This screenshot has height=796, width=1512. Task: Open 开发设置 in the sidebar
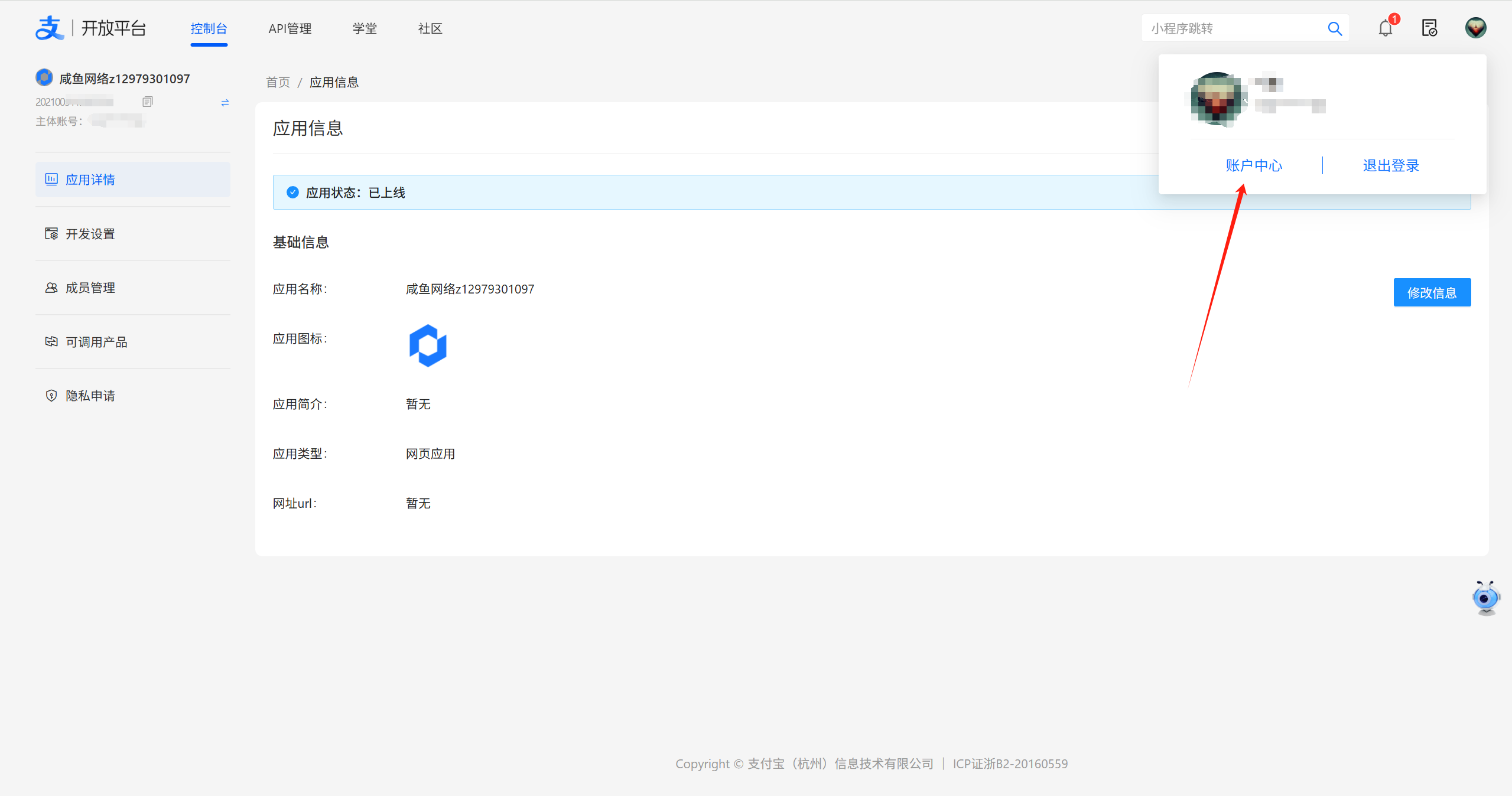coord(133,234)
